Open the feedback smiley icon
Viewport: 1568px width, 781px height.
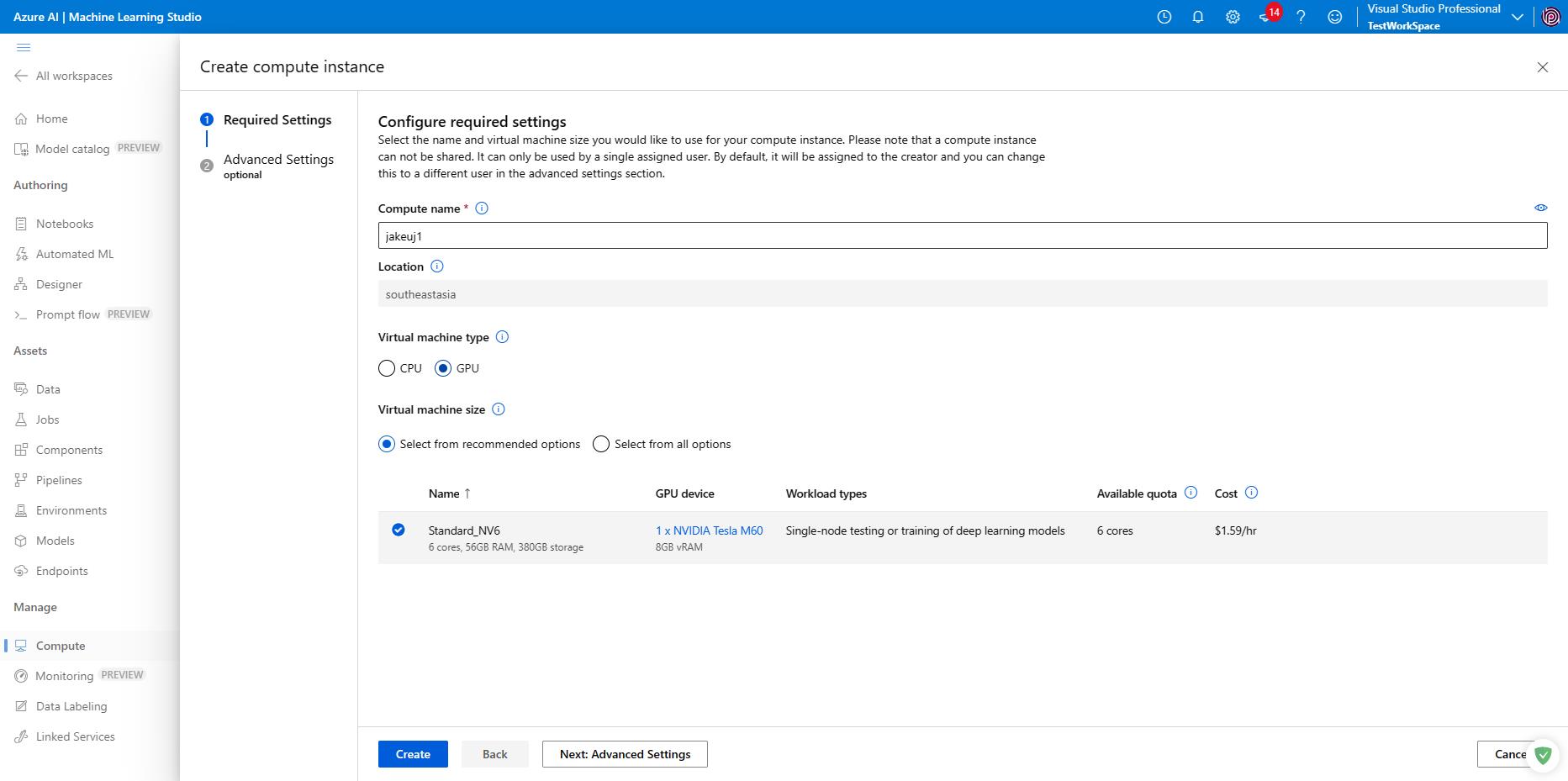point(1334,17)
